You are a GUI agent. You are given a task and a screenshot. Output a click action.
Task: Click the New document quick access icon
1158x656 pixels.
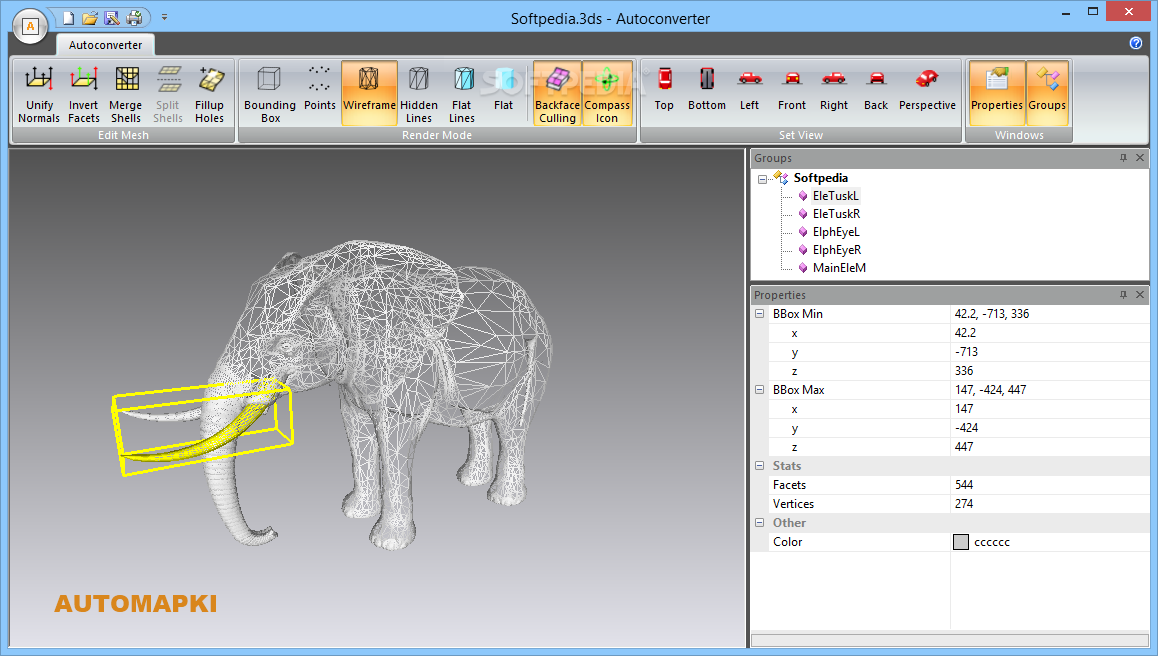(68, 17)
